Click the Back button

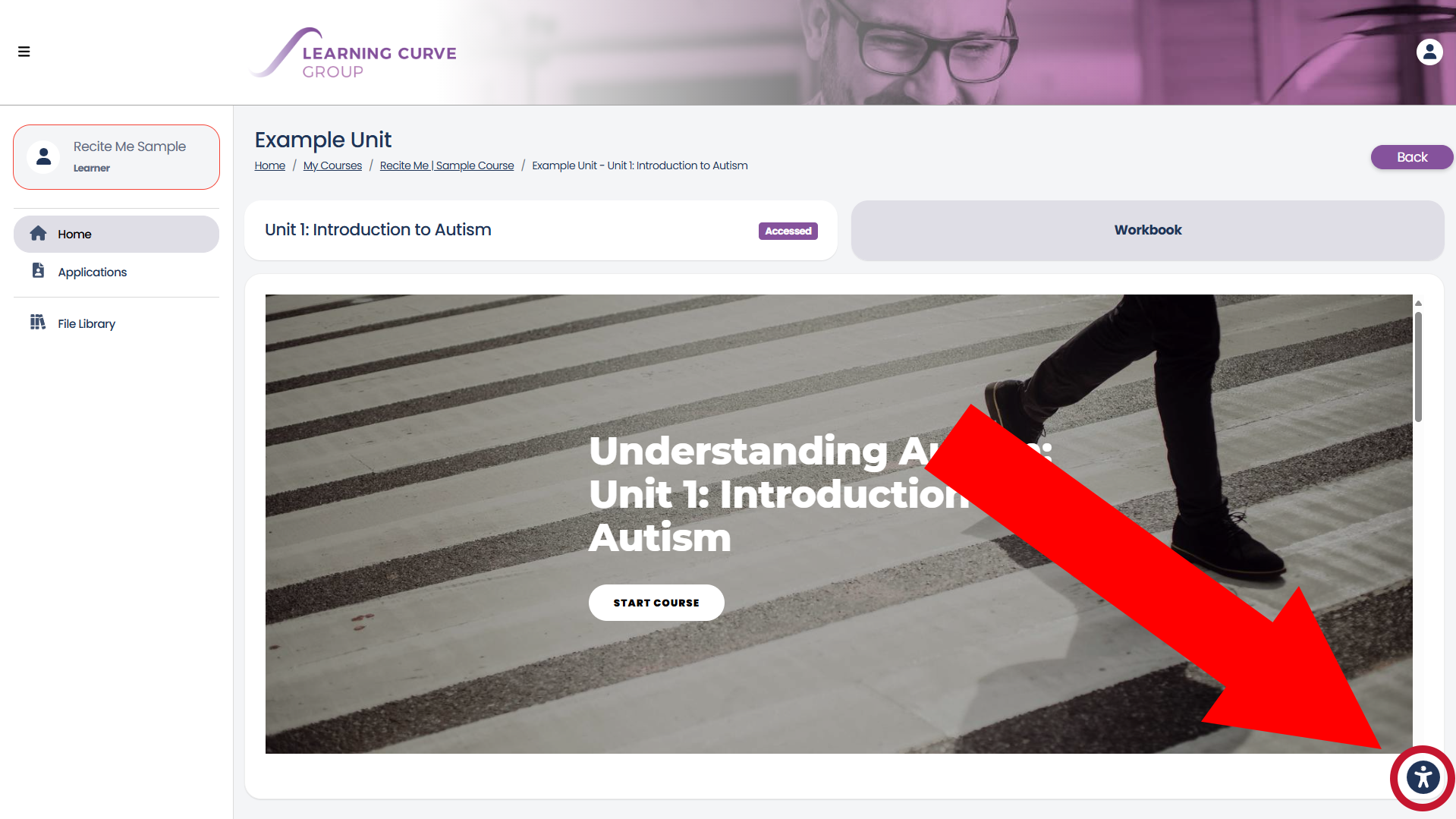pyautogui.click(x=1412, y=157)
